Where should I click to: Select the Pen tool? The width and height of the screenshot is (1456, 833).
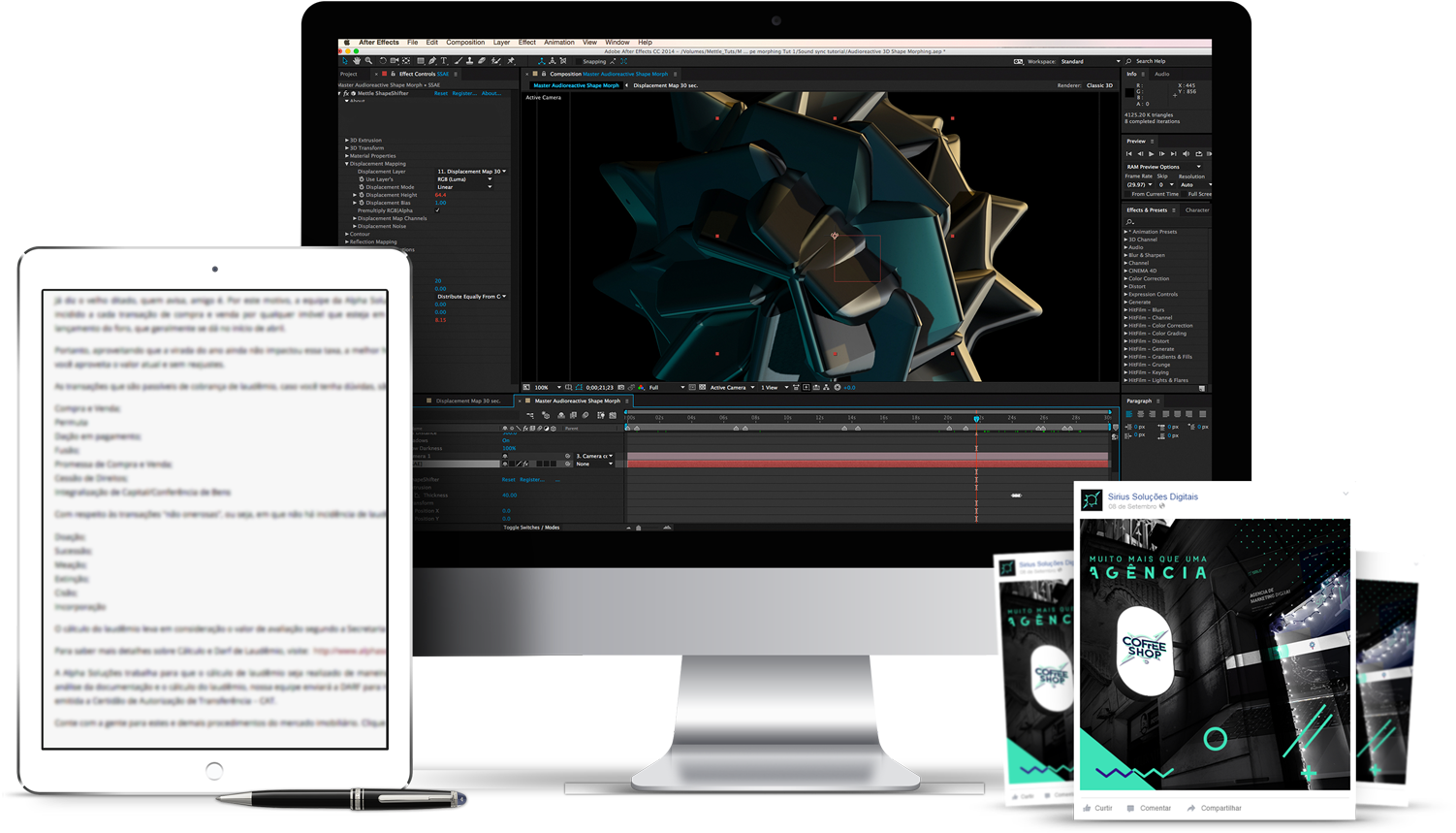click(x=432, y=61)
